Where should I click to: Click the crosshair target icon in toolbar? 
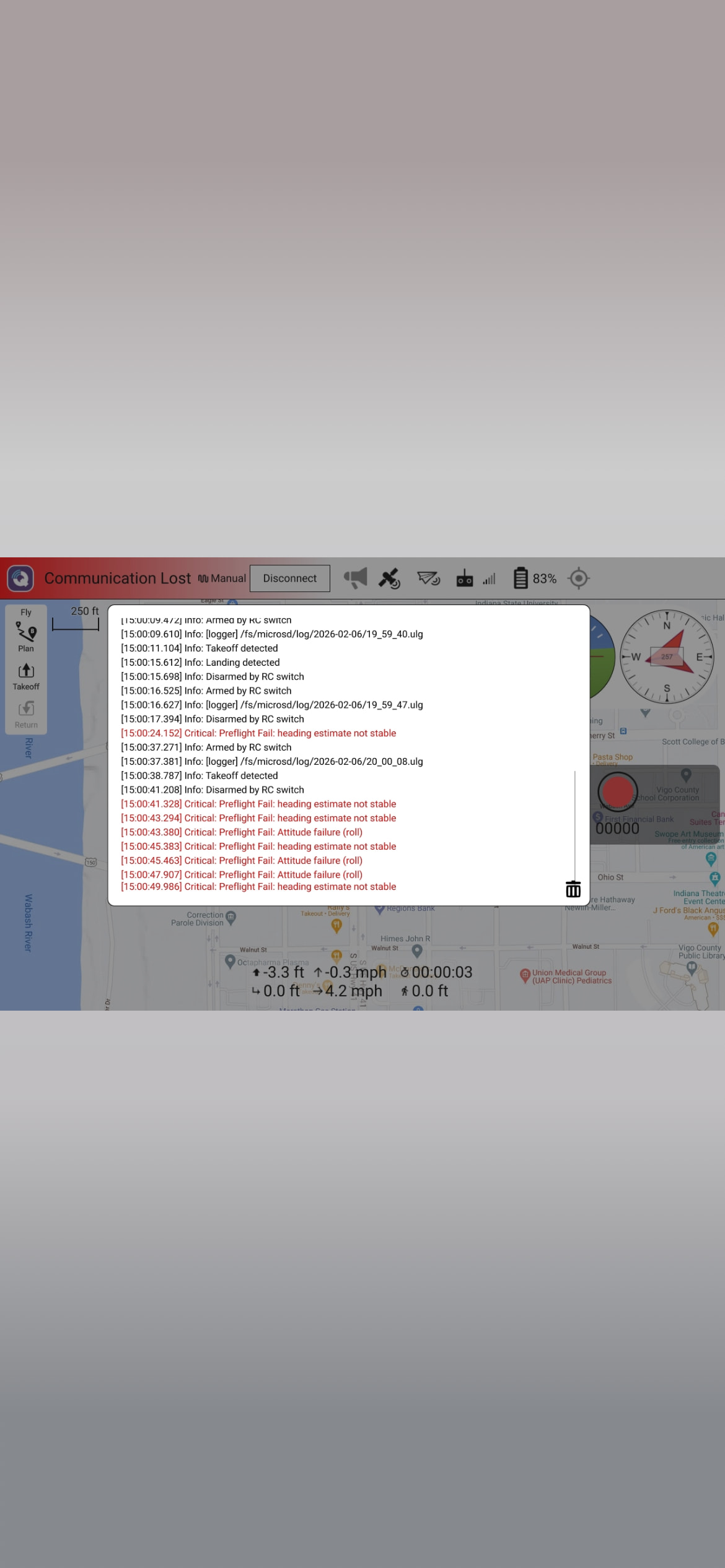[578, 578]
